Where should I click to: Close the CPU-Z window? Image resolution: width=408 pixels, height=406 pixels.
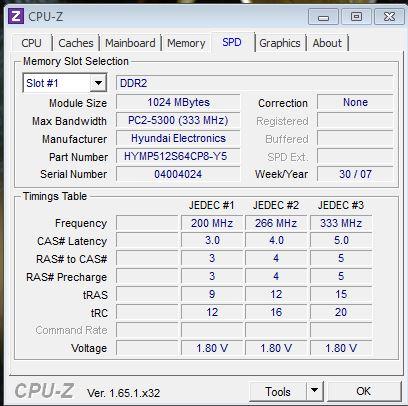tap(389, 17)
